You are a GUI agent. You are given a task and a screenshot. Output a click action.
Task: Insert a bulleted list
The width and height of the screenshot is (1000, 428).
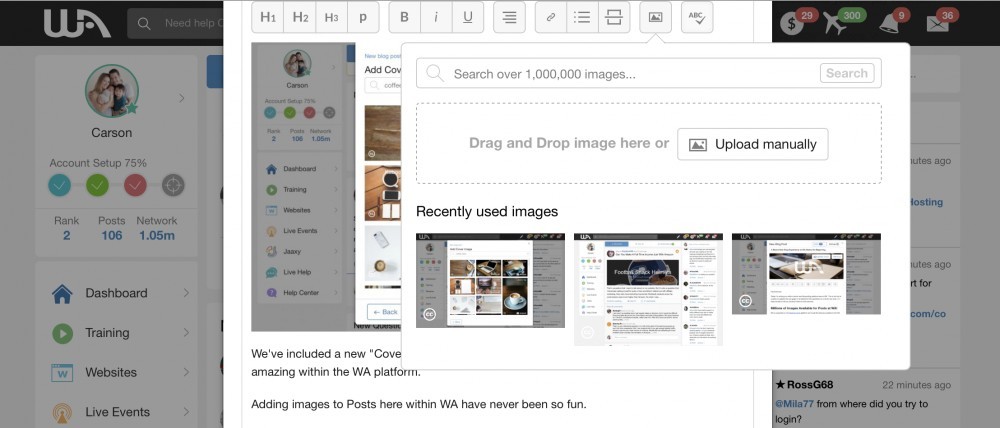click(582, 17)
